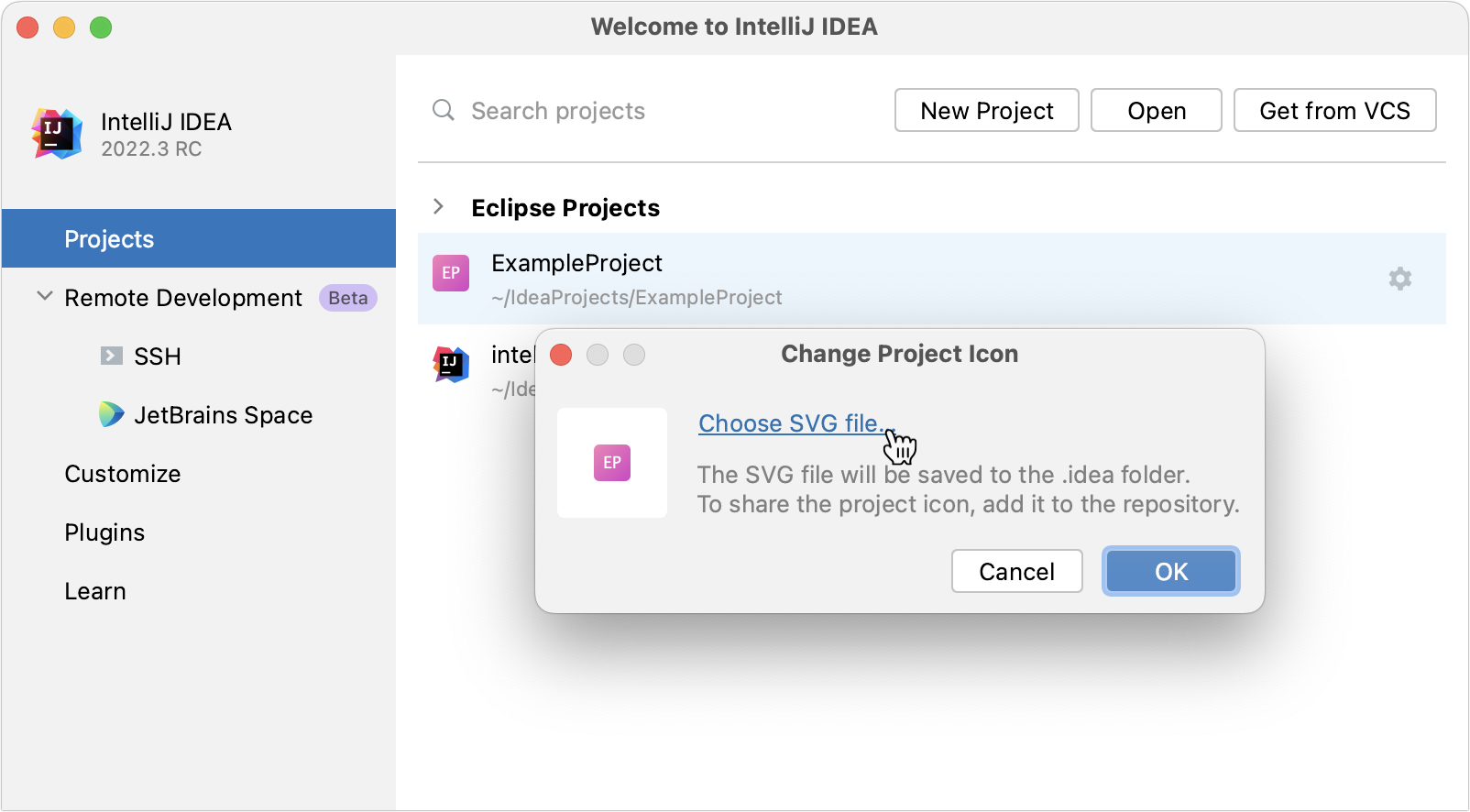This screenshot has width=1470, height=812.
Task: Click the Eclipse Projects heading
Action: 565,208
